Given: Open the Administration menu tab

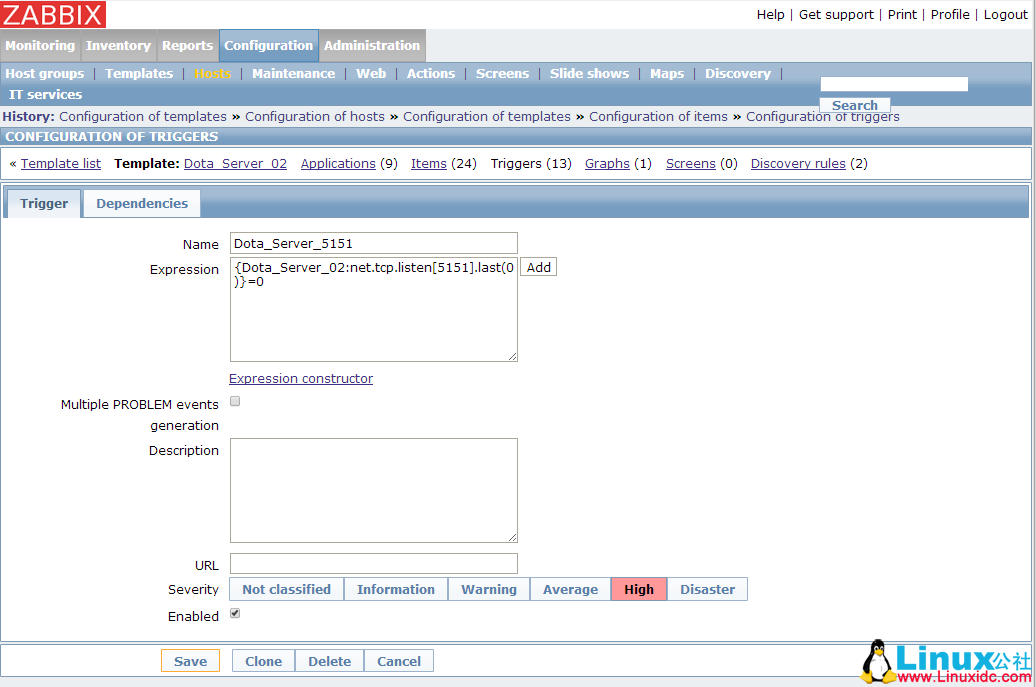Looking at the screenshot, I should [x=372, y=45].
